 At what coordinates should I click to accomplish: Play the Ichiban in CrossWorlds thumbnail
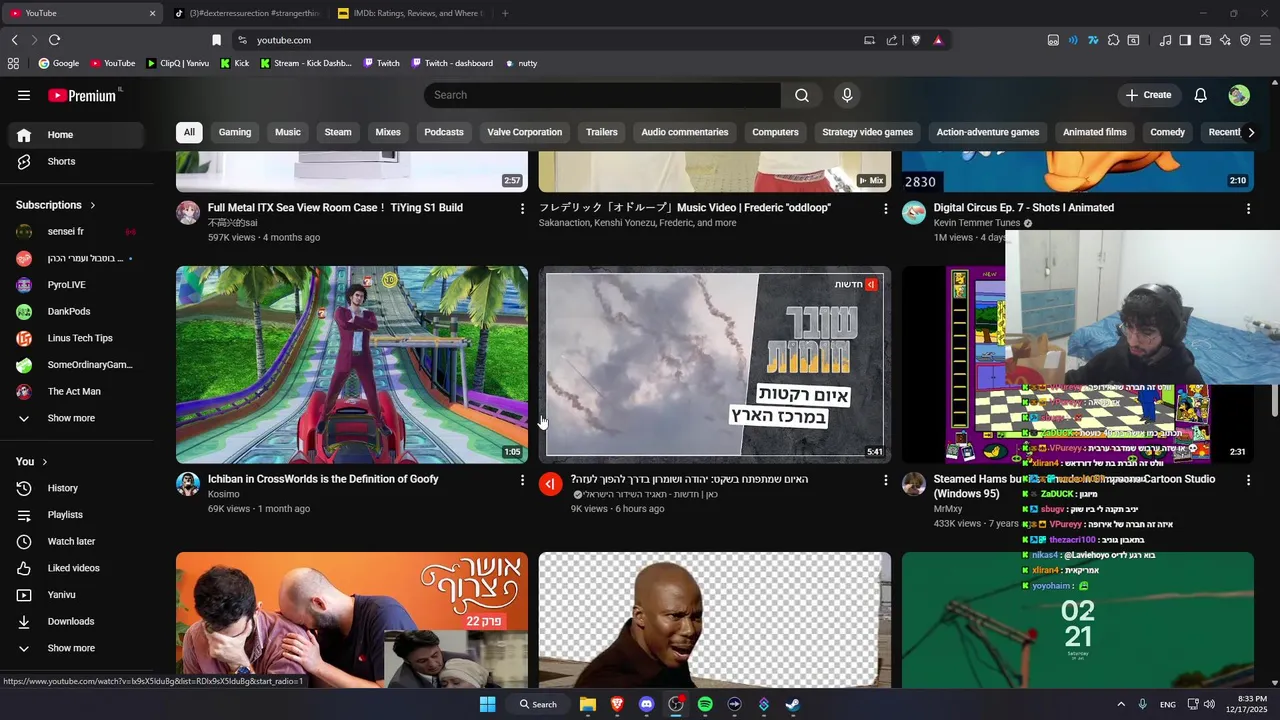pyautogui.click(x=352, y=365)
